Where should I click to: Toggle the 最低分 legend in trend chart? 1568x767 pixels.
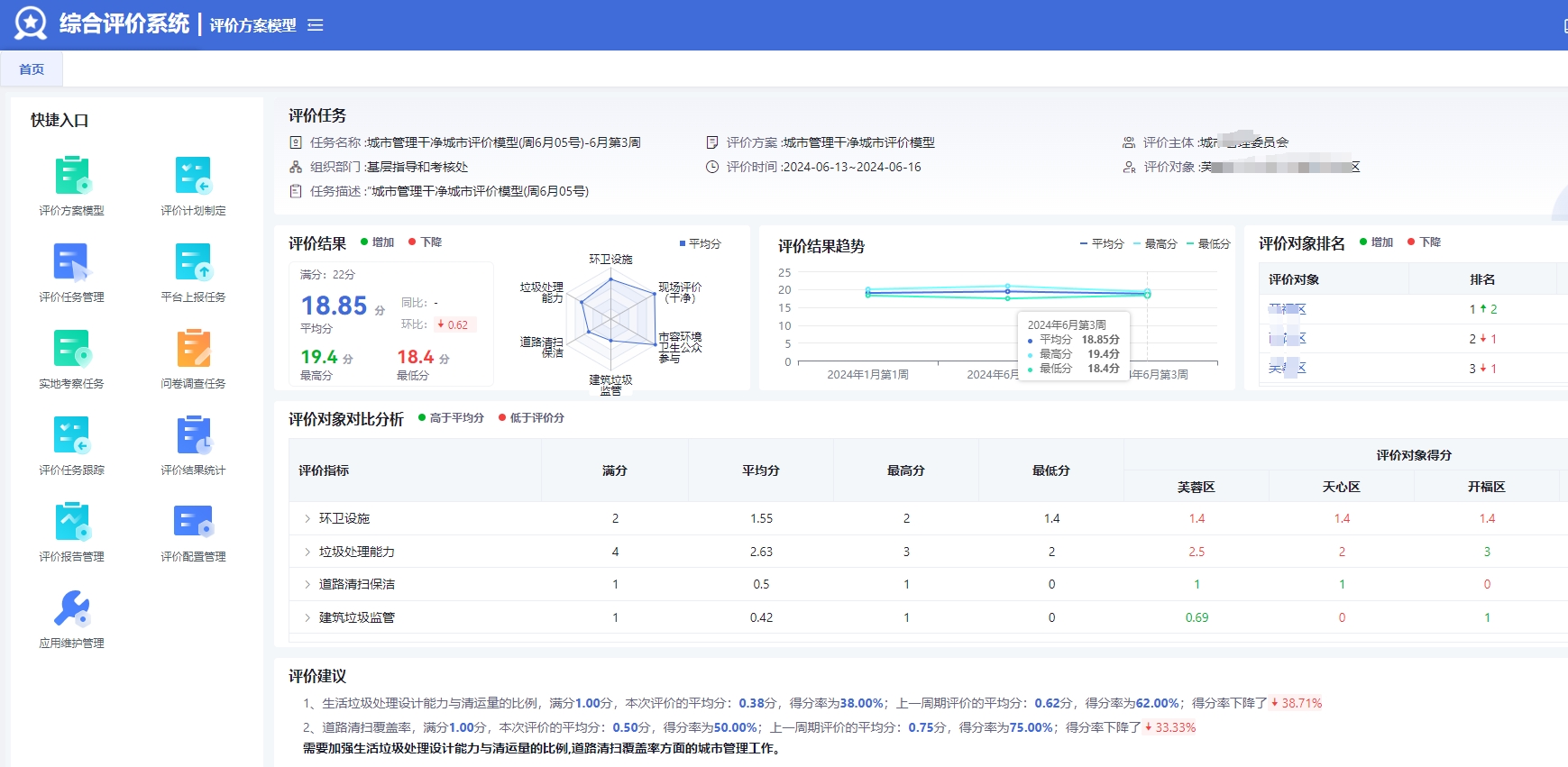[x=1208, y=244]
